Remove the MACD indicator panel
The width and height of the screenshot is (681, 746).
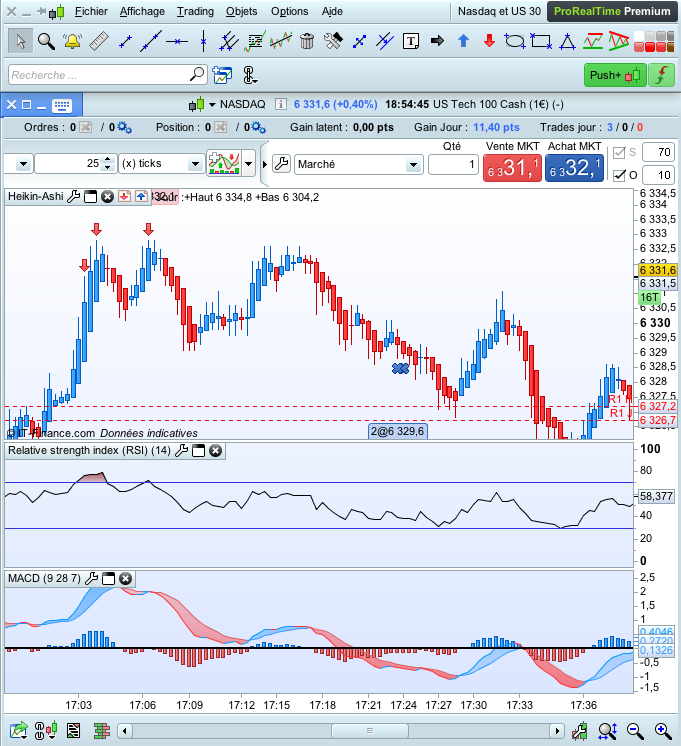pos(125,579)
